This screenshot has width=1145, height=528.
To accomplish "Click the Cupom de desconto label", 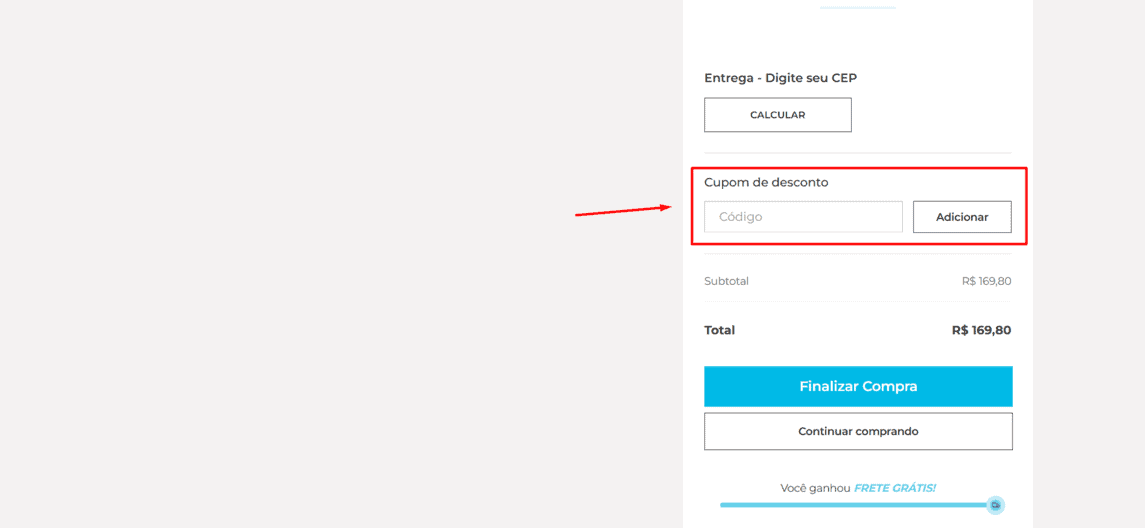I will pyautogui.click(x=766, y=183).
